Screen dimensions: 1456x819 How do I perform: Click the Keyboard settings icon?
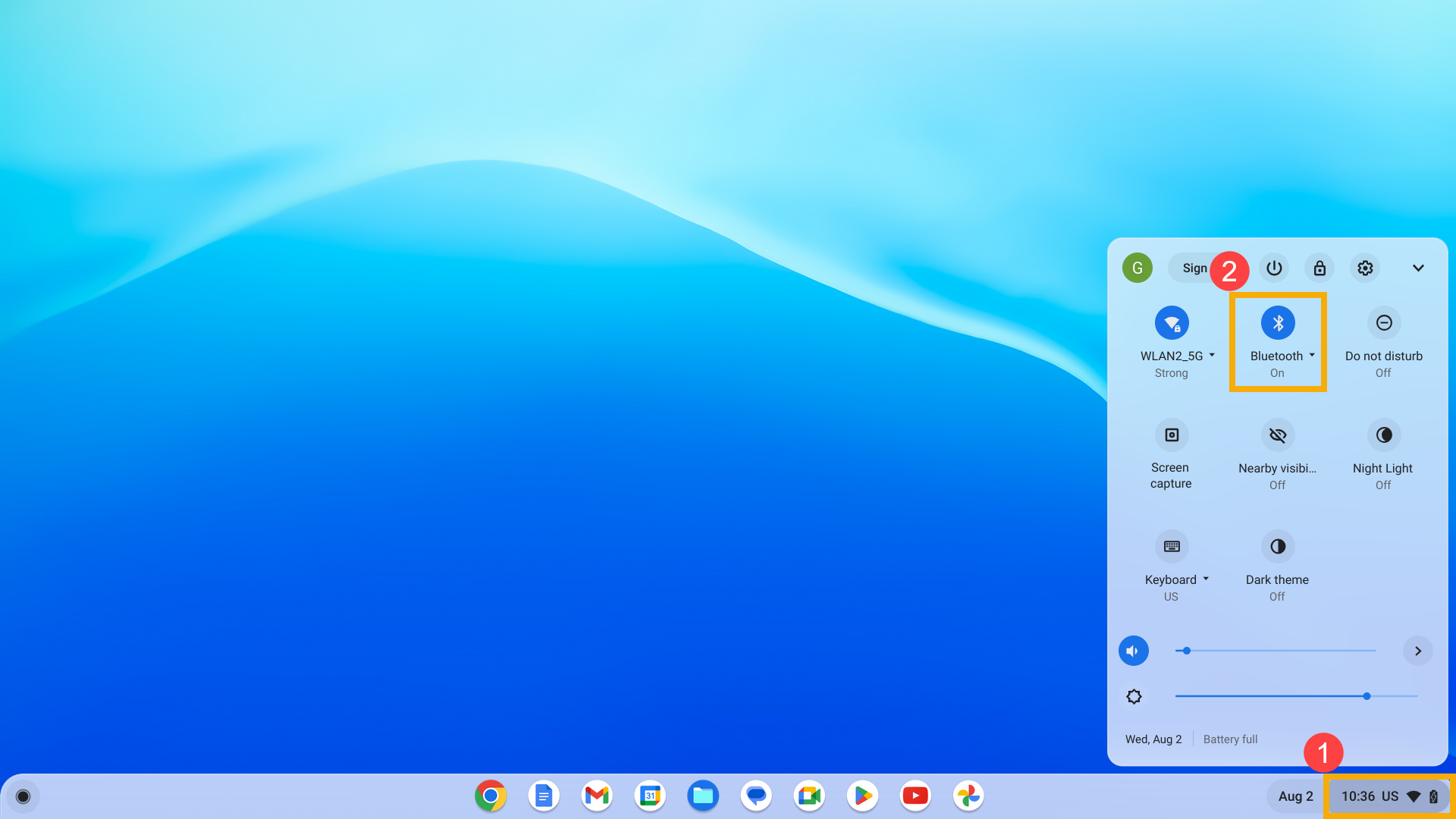click(1171, 546)
